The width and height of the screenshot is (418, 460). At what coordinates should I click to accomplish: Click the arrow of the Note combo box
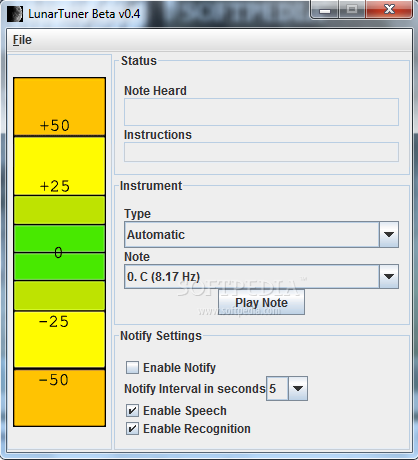[389, 277]
